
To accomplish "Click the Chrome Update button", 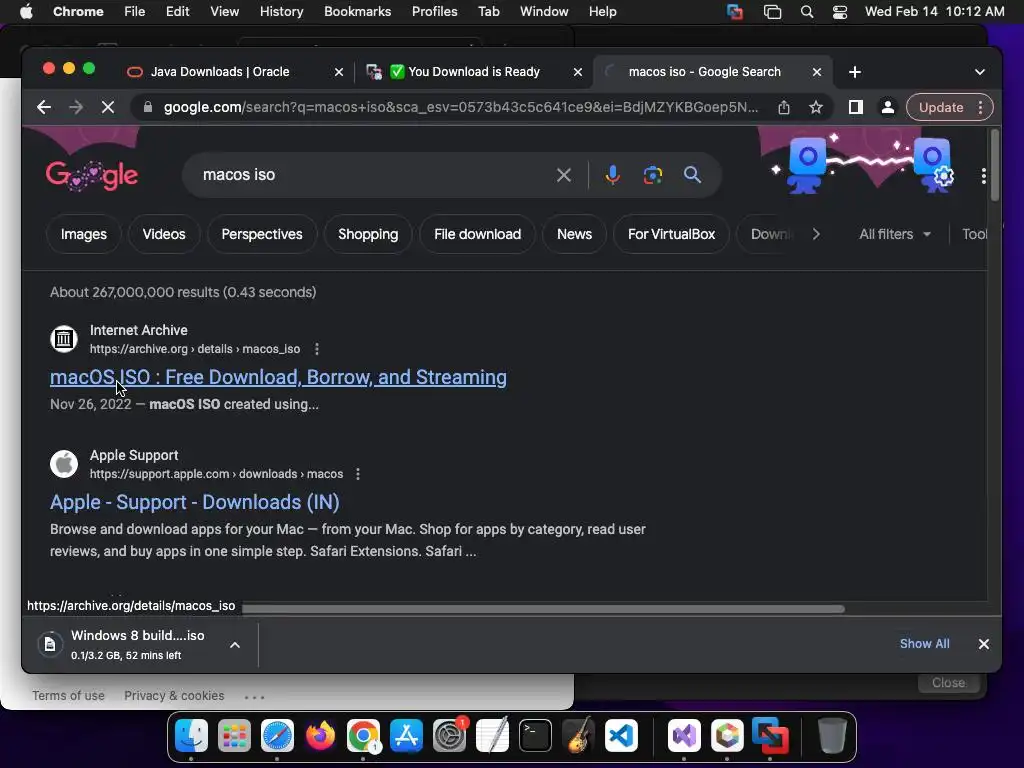I will (941, 108).
